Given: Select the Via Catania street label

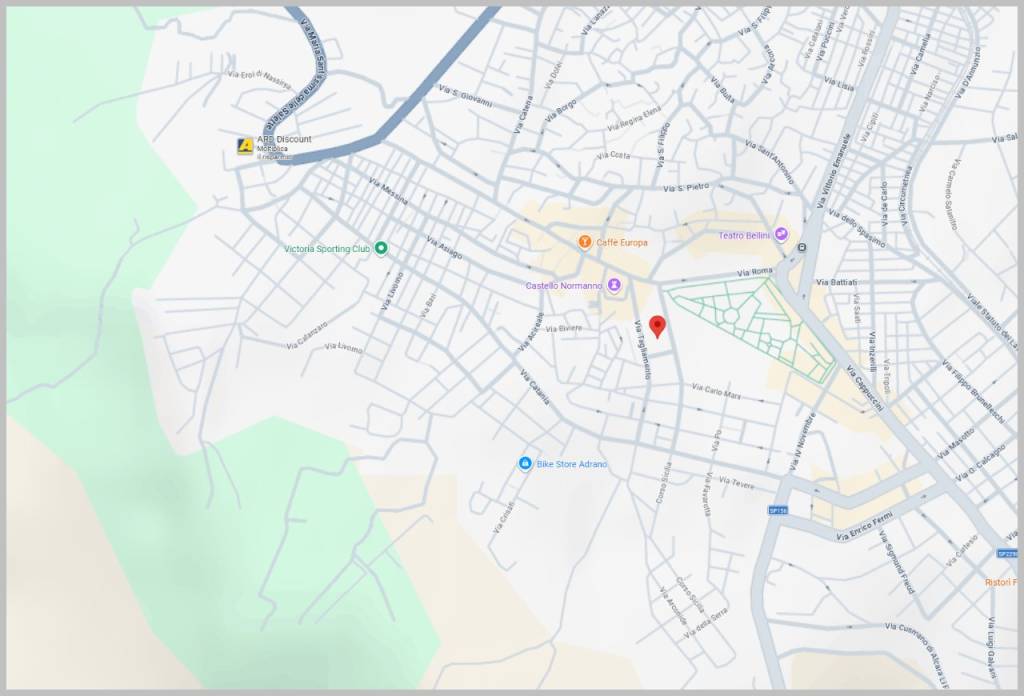Looking at the screenshot, I should click(534, 387).
